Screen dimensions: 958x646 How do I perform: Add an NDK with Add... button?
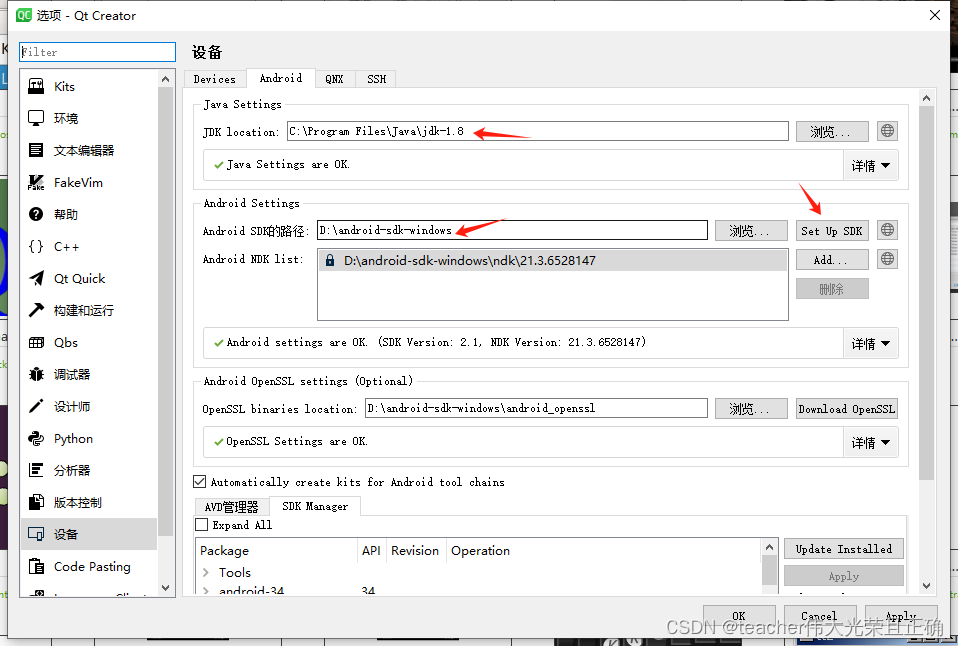click(832, 260)
